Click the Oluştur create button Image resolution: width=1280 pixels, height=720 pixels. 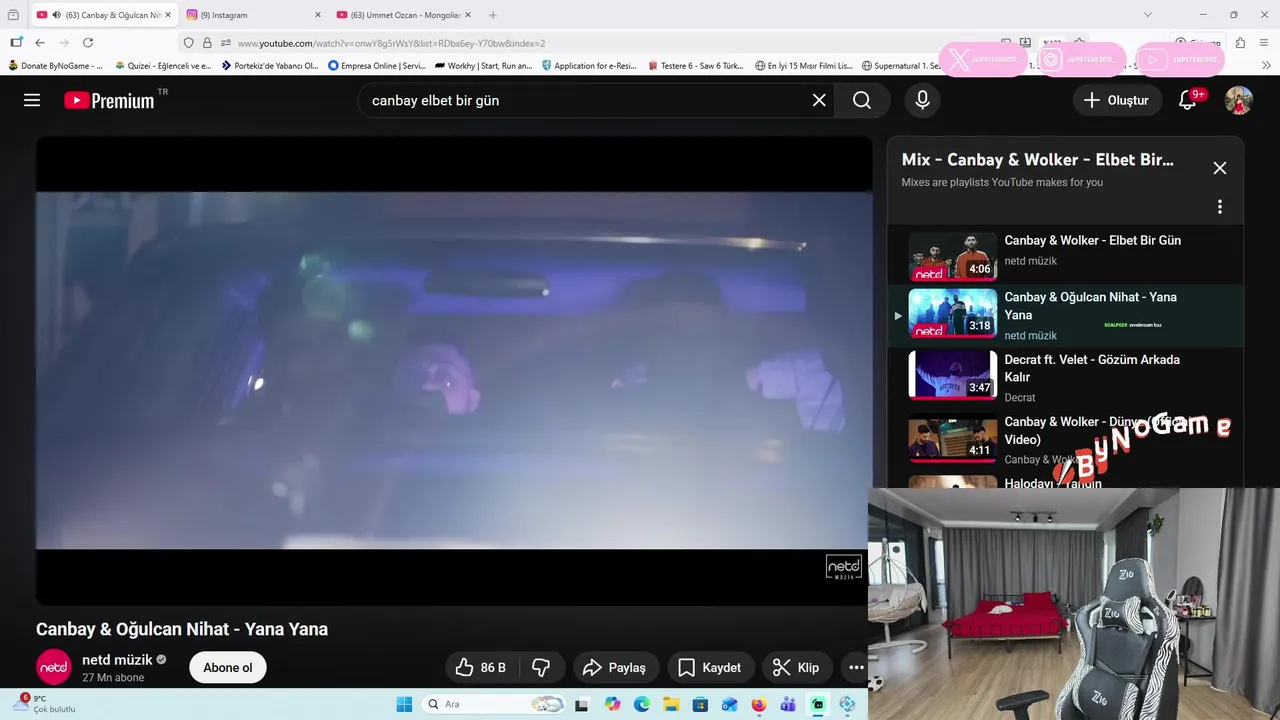tap(1117, 100)
